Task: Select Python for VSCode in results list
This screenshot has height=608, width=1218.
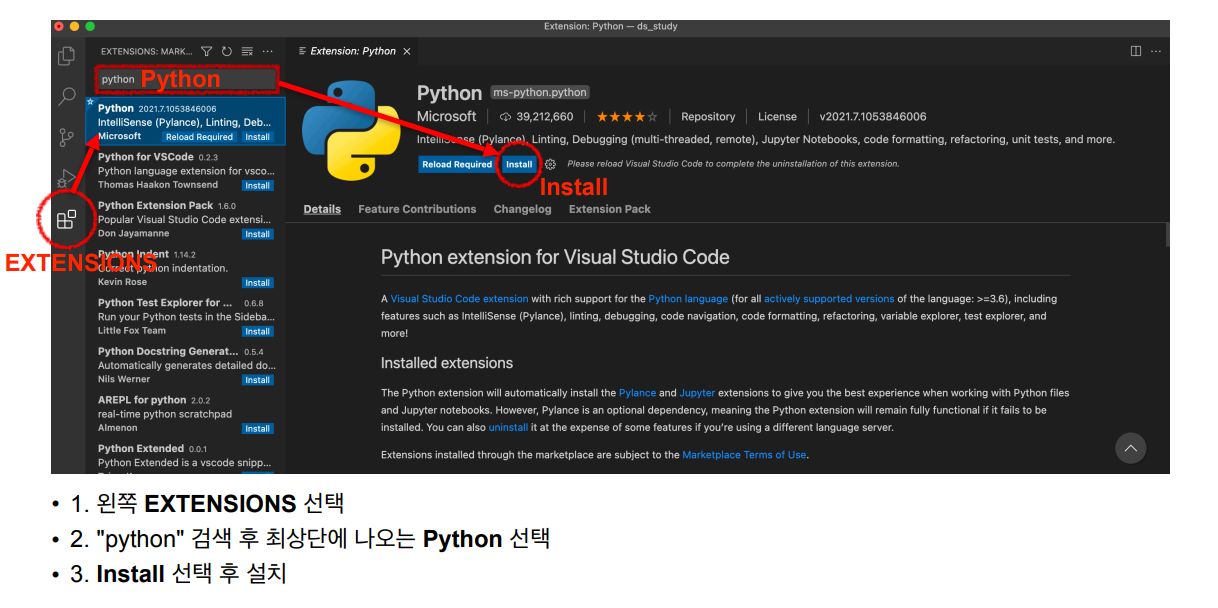Action: (x=186, y=170)
